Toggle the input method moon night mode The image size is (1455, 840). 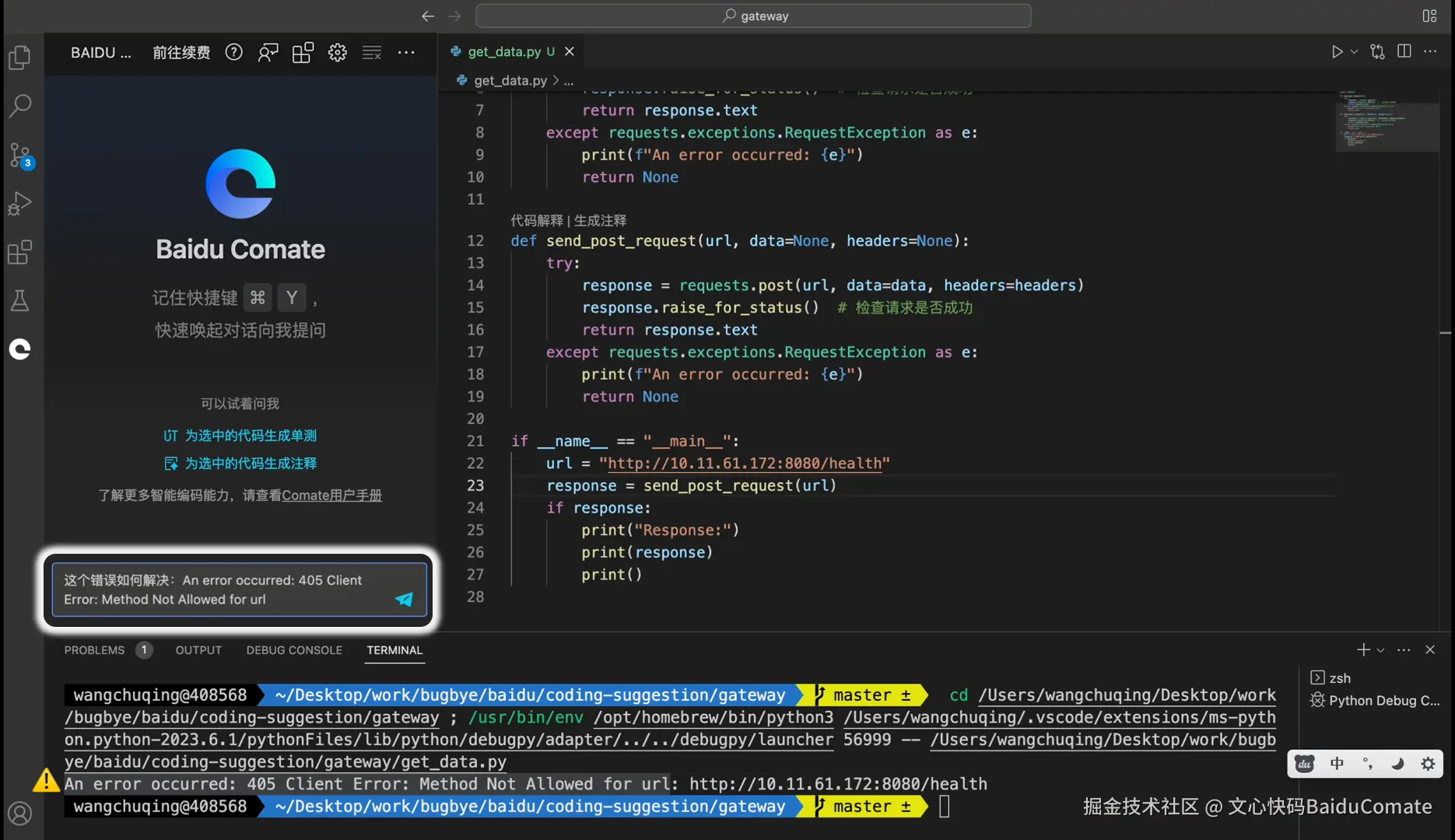(x=1397, y=764)
